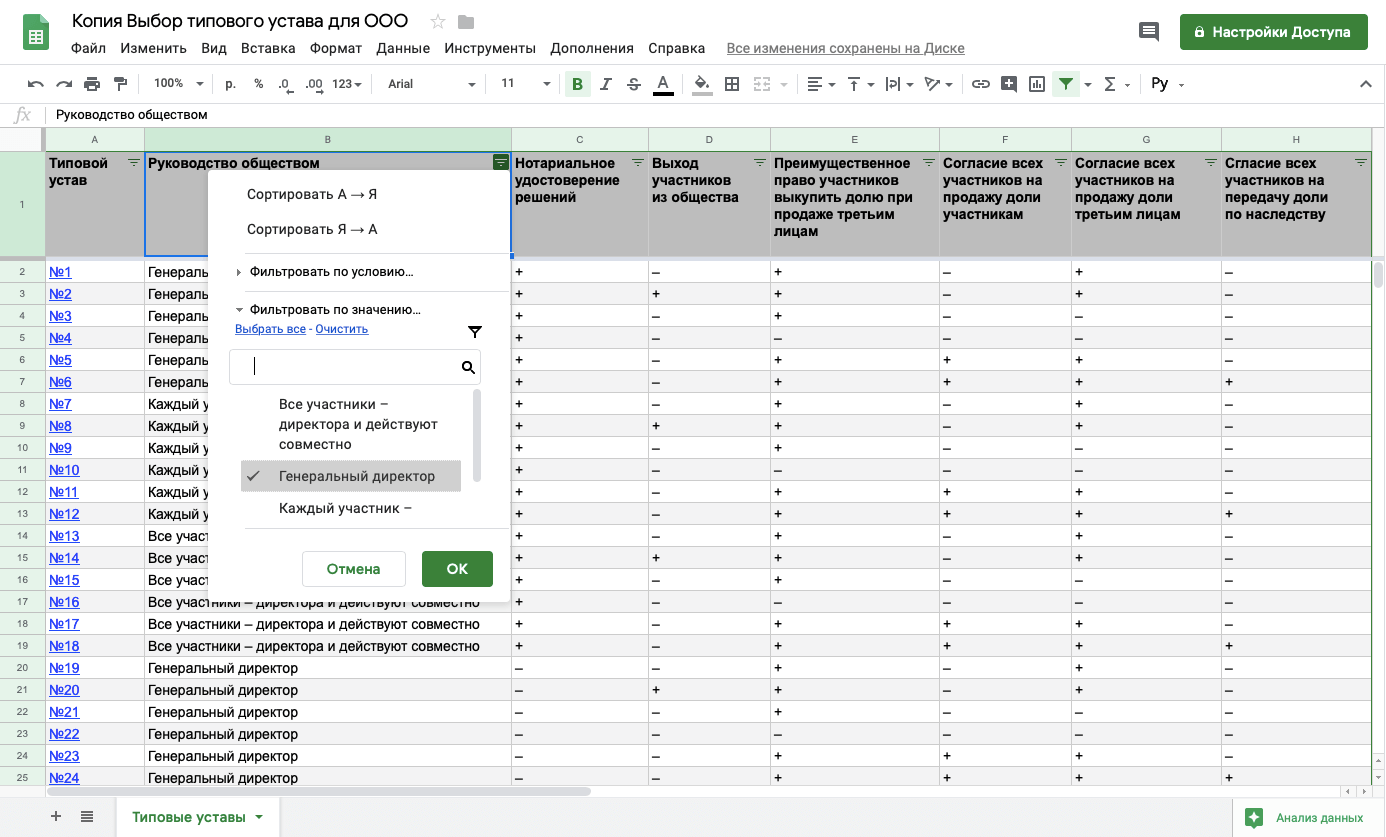Star this document next to the title
1386x837 pixels.
pyautogui.click(x=438, y=22)
